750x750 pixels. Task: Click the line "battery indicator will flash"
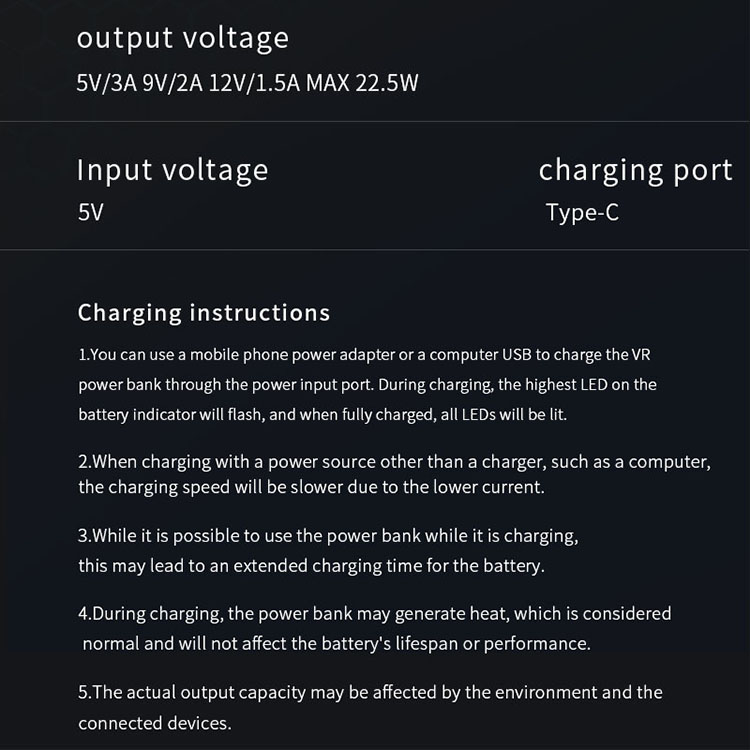tap(322, 414)
